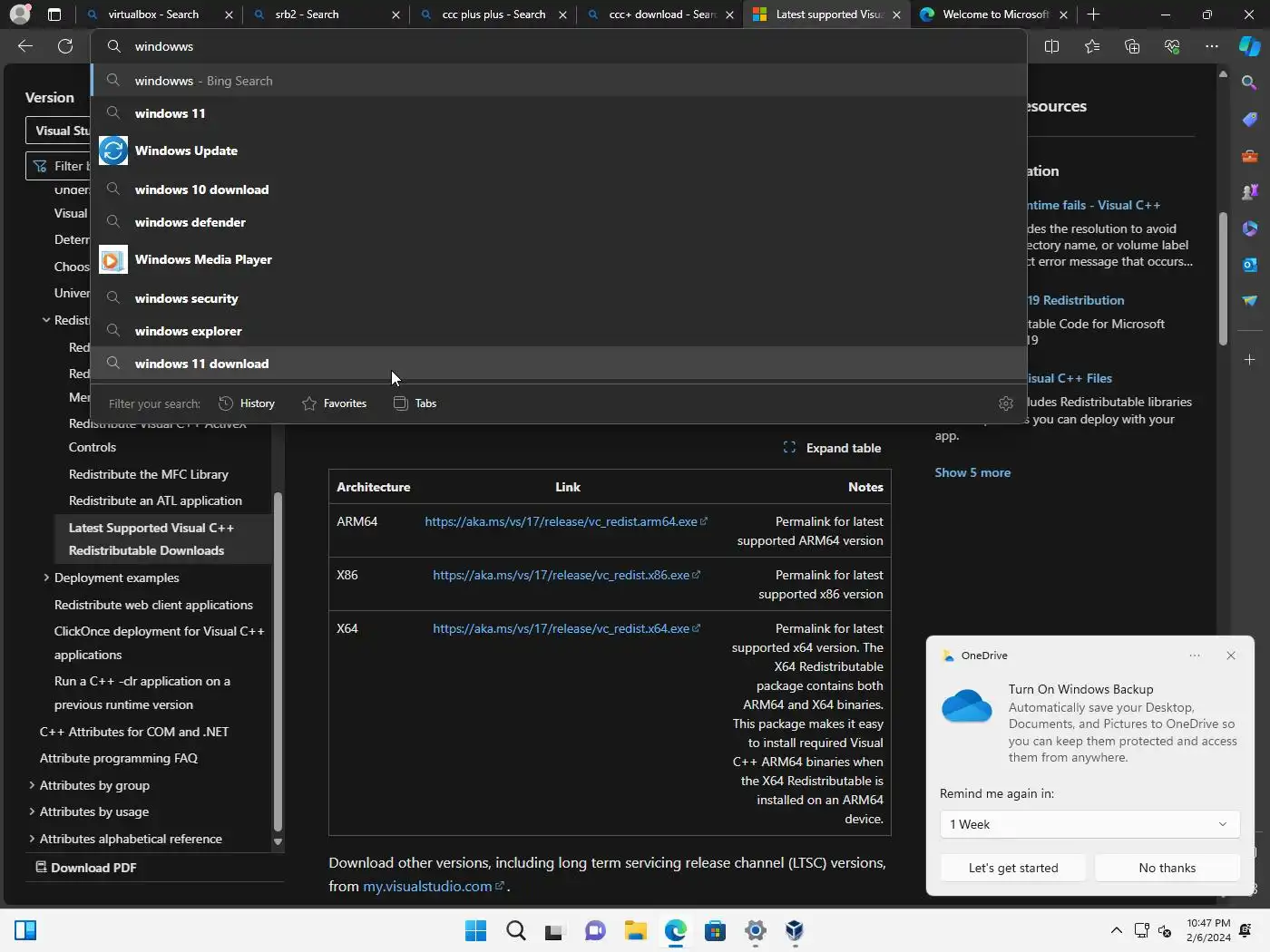Screen dimensions: 1270x952
Task: Click Show 5 more link
Action: click(x=972, y=472)
